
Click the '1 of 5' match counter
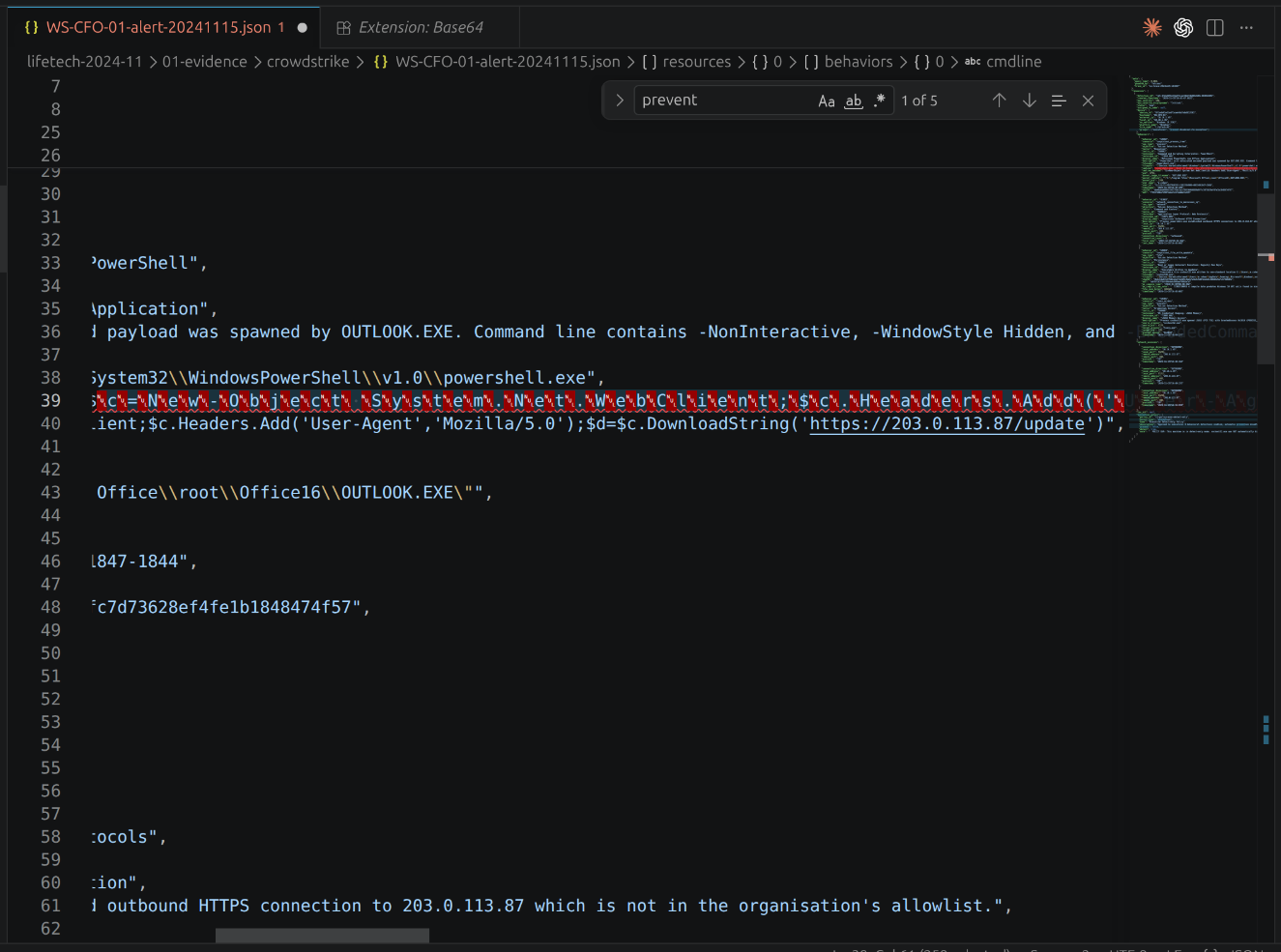point(919,101)
